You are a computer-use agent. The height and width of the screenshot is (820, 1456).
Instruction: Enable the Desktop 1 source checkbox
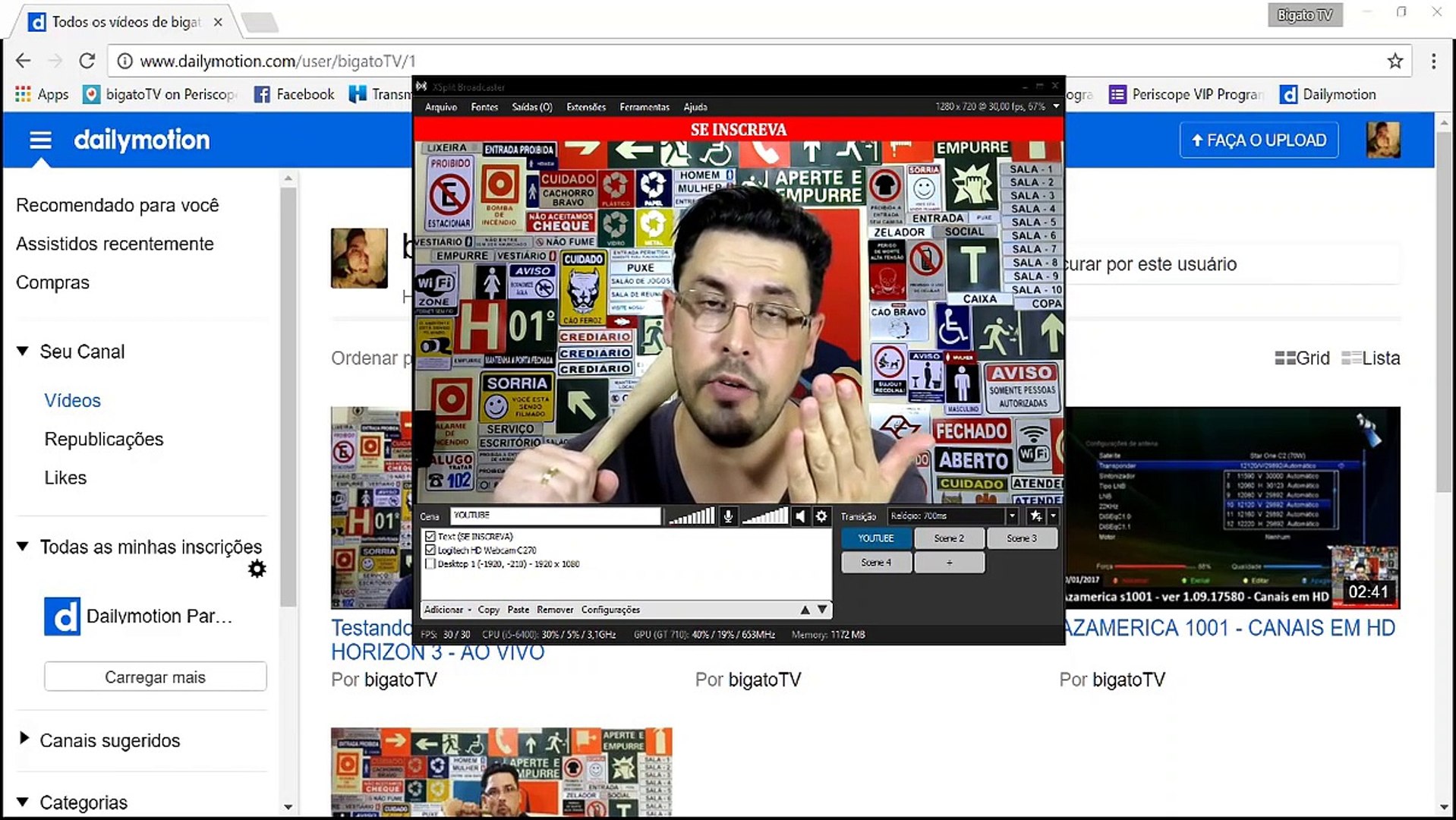(x=430, y=563)
